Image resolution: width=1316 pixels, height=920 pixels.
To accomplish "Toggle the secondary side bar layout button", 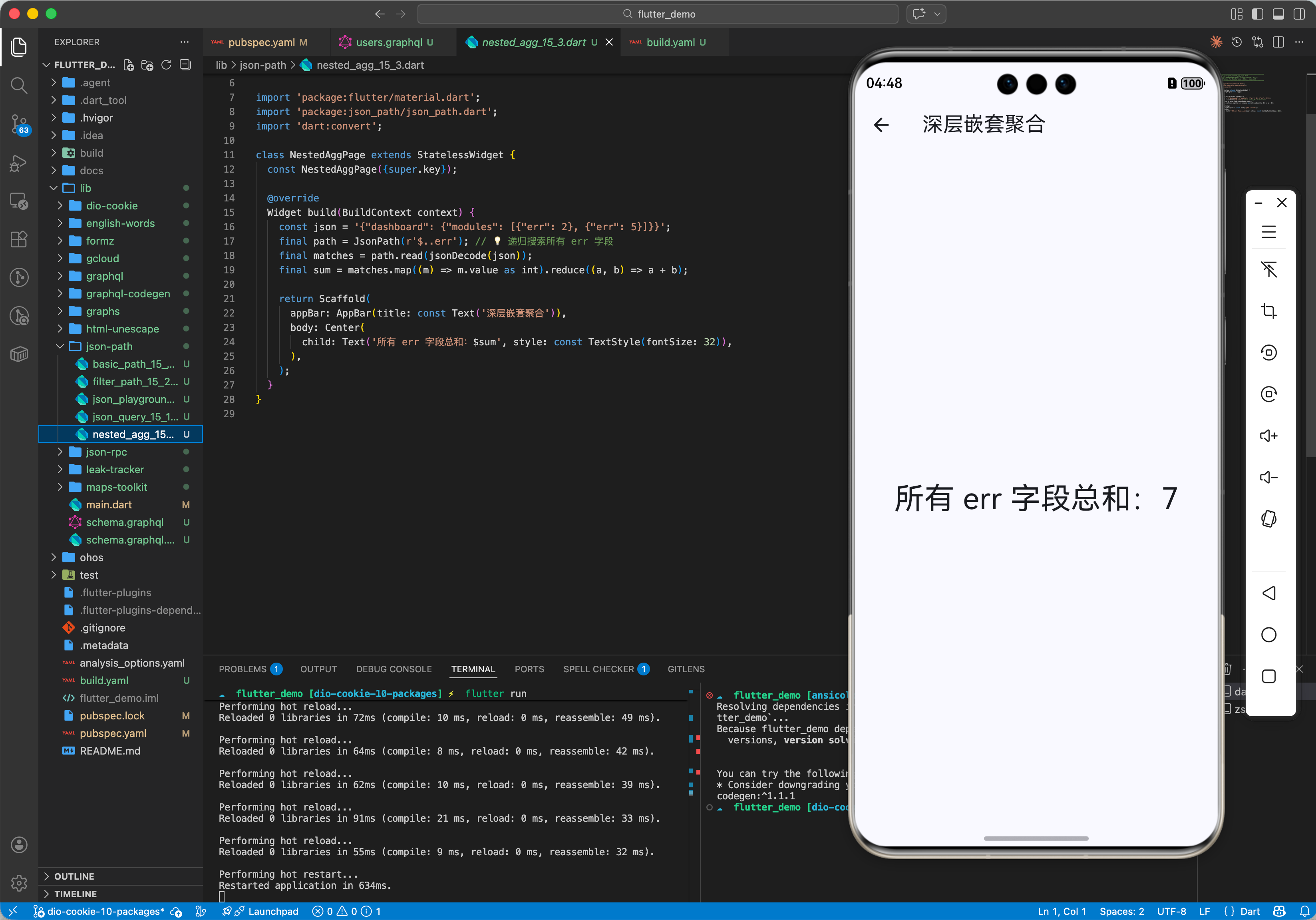I will tap(1299, 14).
